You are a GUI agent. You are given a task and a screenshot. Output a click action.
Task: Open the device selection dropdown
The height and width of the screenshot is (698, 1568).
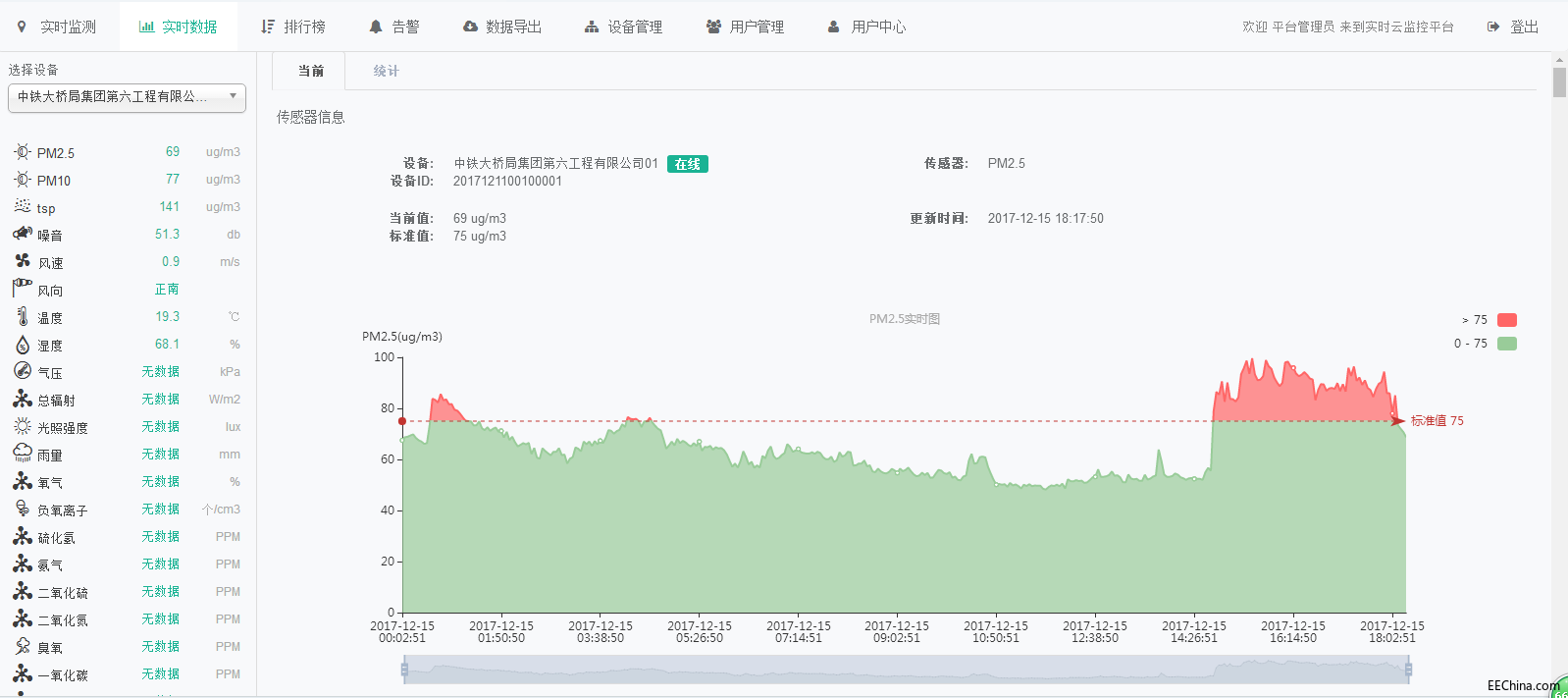click(127, 97)
